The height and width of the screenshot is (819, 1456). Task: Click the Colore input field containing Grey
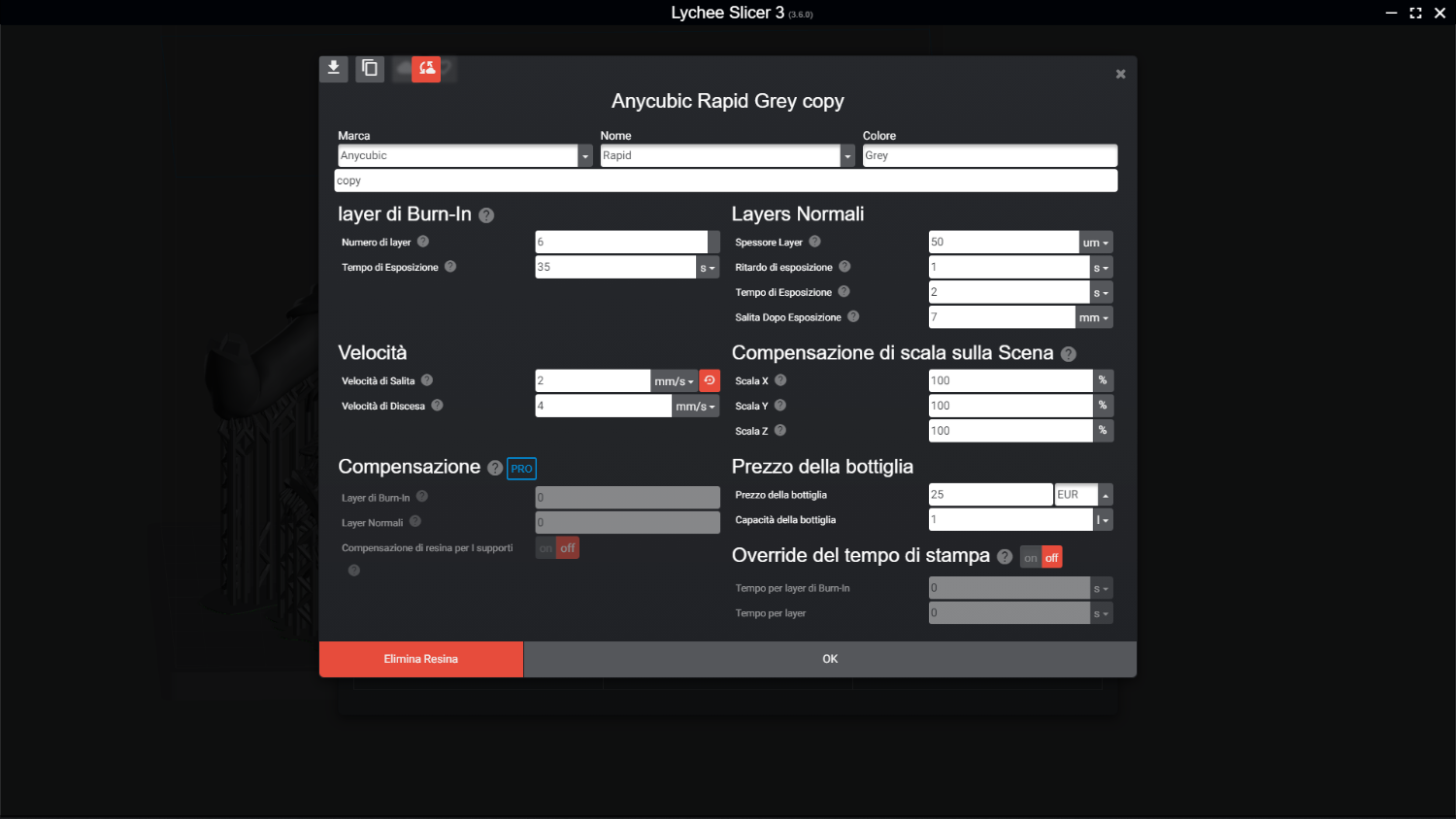pos(990,156)
